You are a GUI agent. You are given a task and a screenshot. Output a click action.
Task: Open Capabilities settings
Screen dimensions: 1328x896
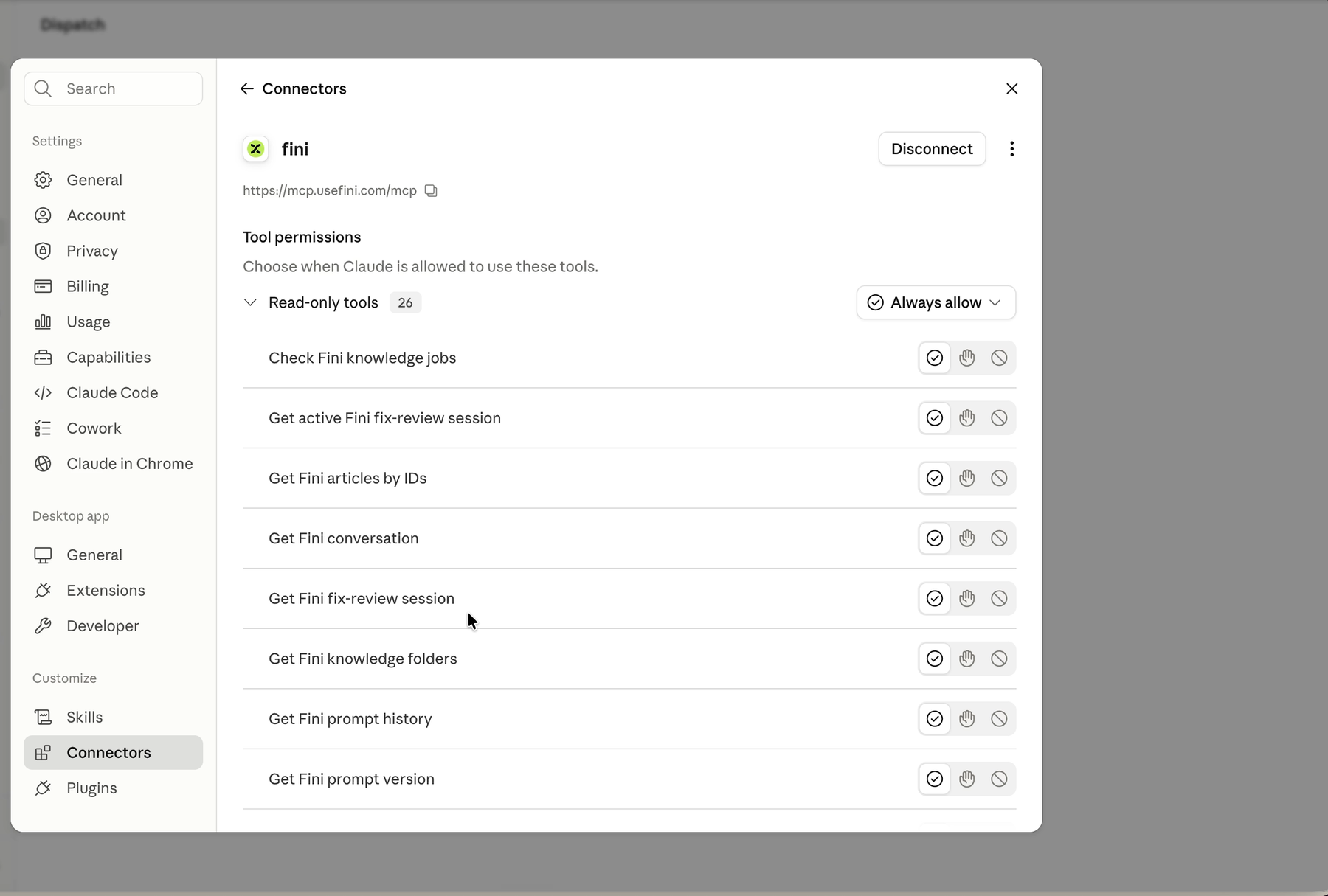pos(113,357)
